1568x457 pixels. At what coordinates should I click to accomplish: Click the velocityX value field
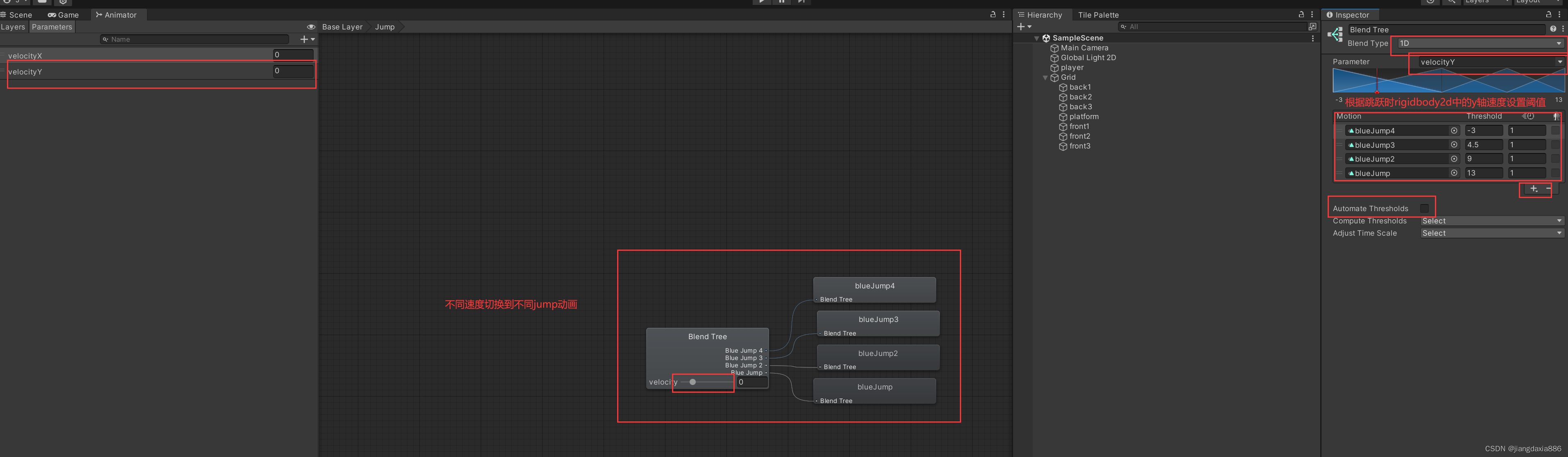(293, 55)
